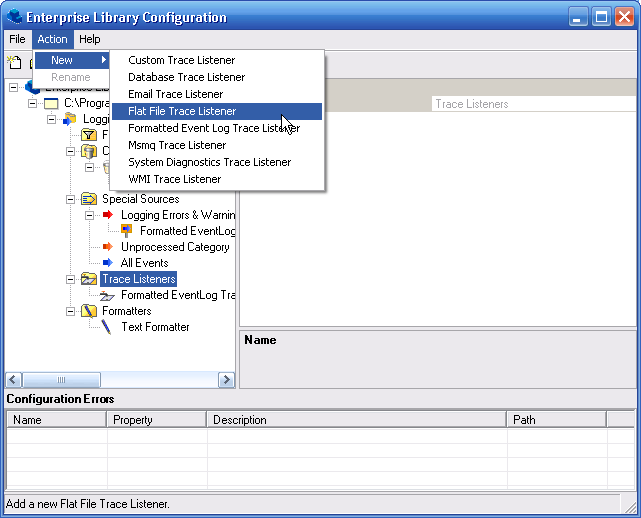The image size is (641, 518).
Task: Click the Formatters node icon
Action: coord(88,311)
